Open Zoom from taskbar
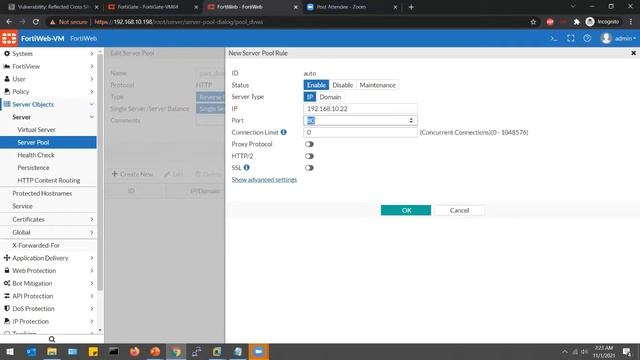Image resolution: width=640 pixels, height=360 pixels. 259,351
